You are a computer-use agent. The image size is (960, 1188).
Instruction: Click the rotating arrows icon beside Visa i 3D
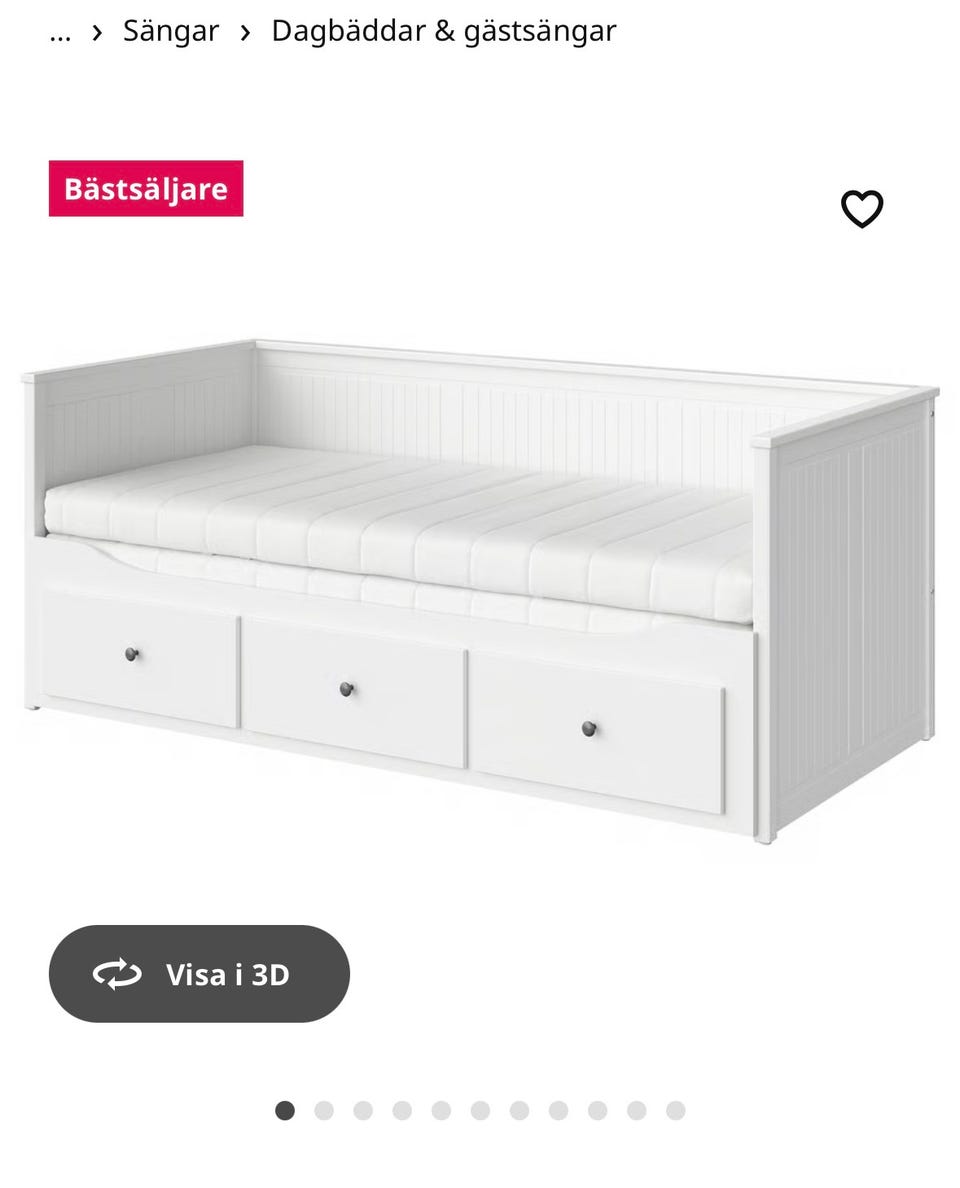click(117, 974)
